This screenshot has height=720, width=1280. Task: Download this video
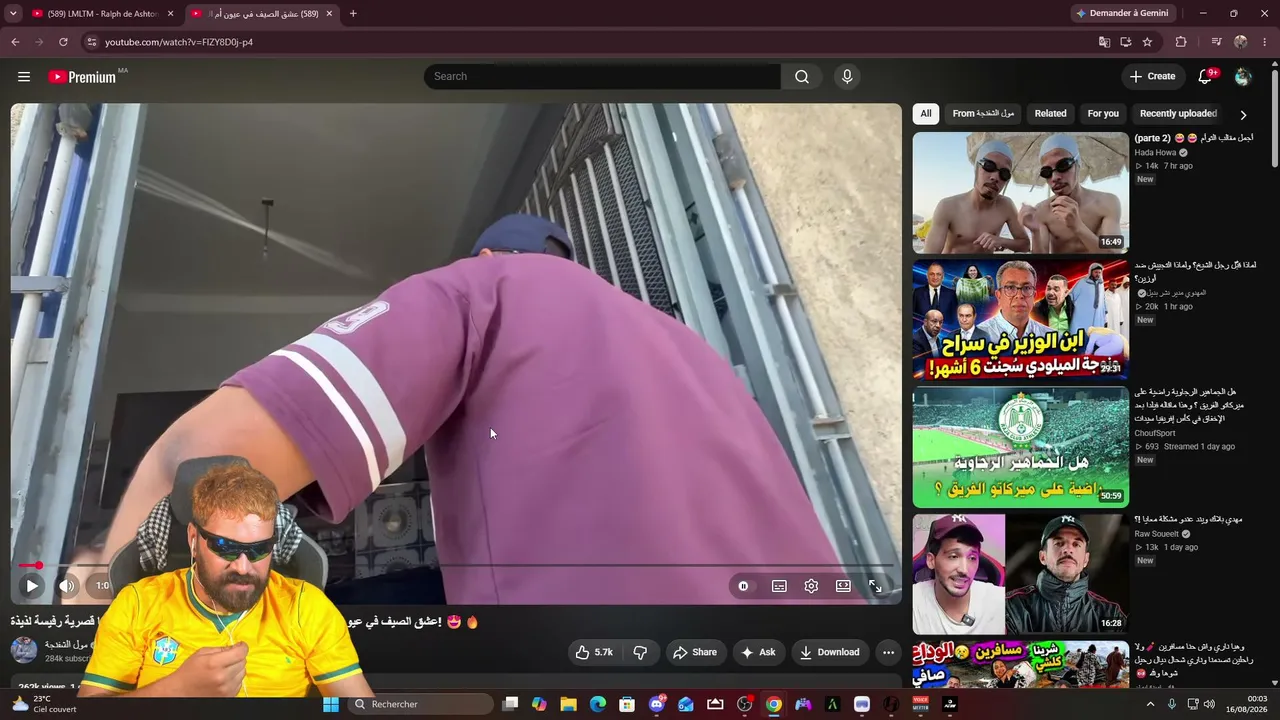829,652
